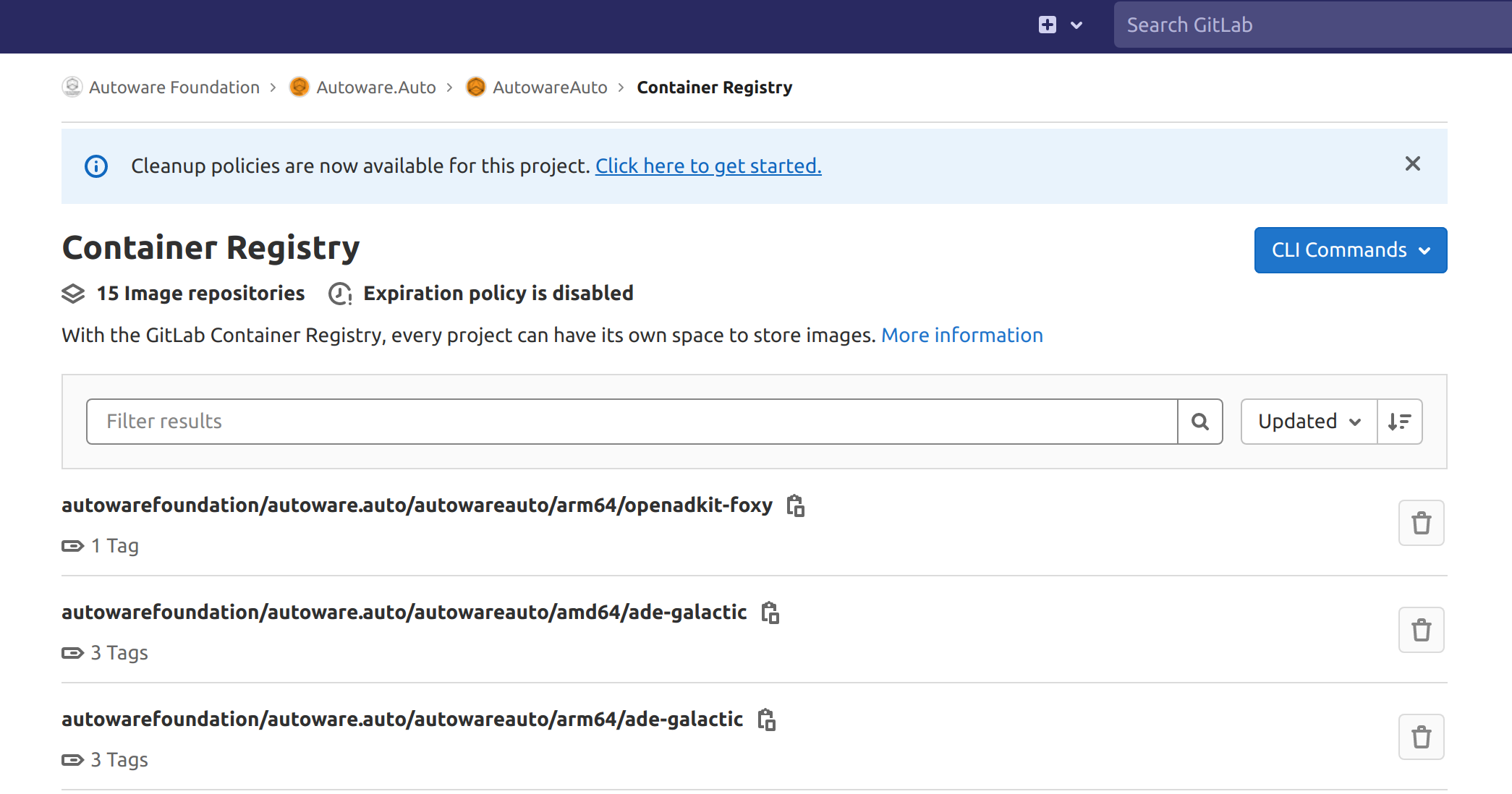
Task: Copy arm64/openadkit-foxy image path
Action: pyautogui.click(x=796, y=505)
